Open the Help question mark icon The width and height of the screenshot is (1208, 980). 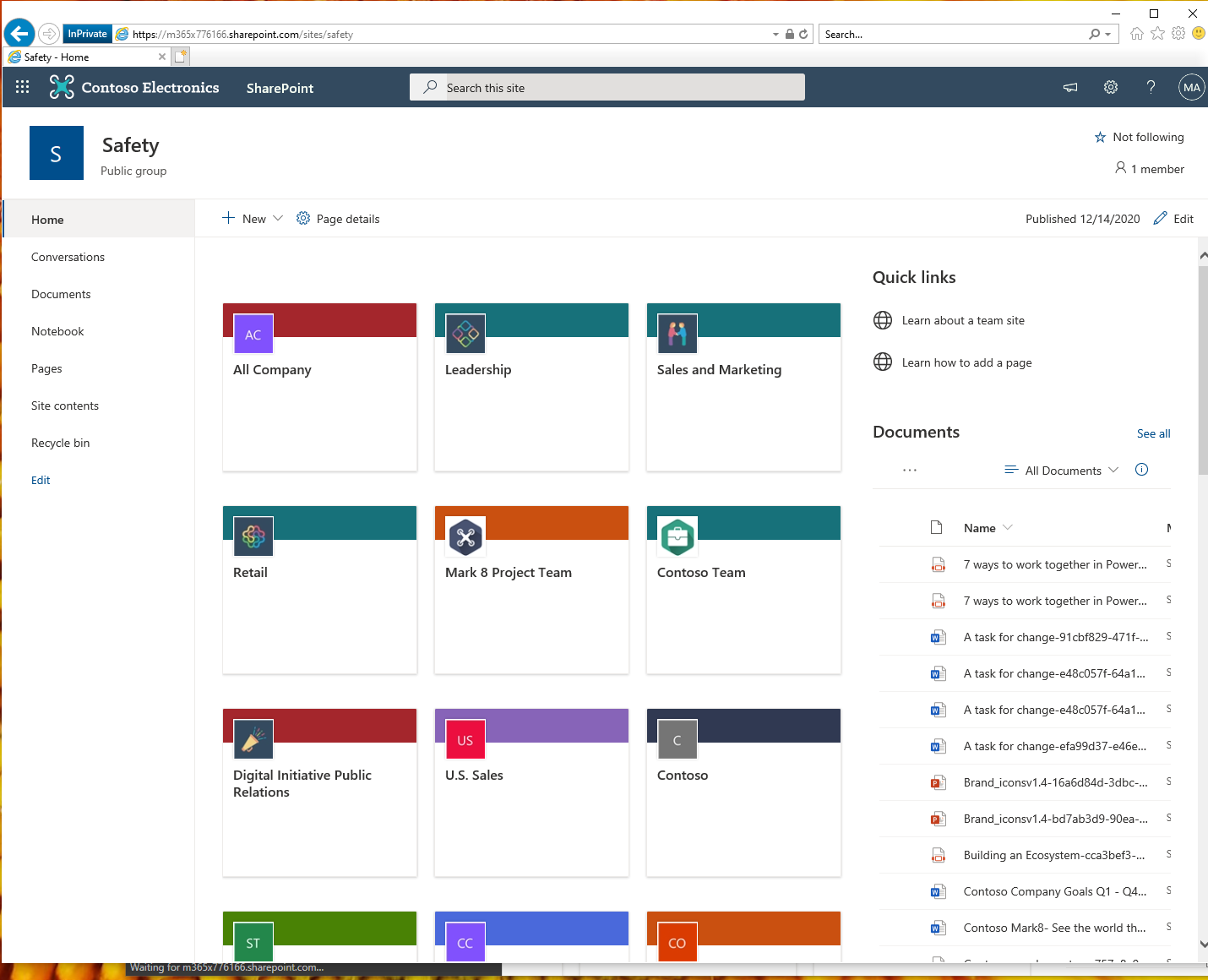pyautogui.click(x=1151, y=87)
